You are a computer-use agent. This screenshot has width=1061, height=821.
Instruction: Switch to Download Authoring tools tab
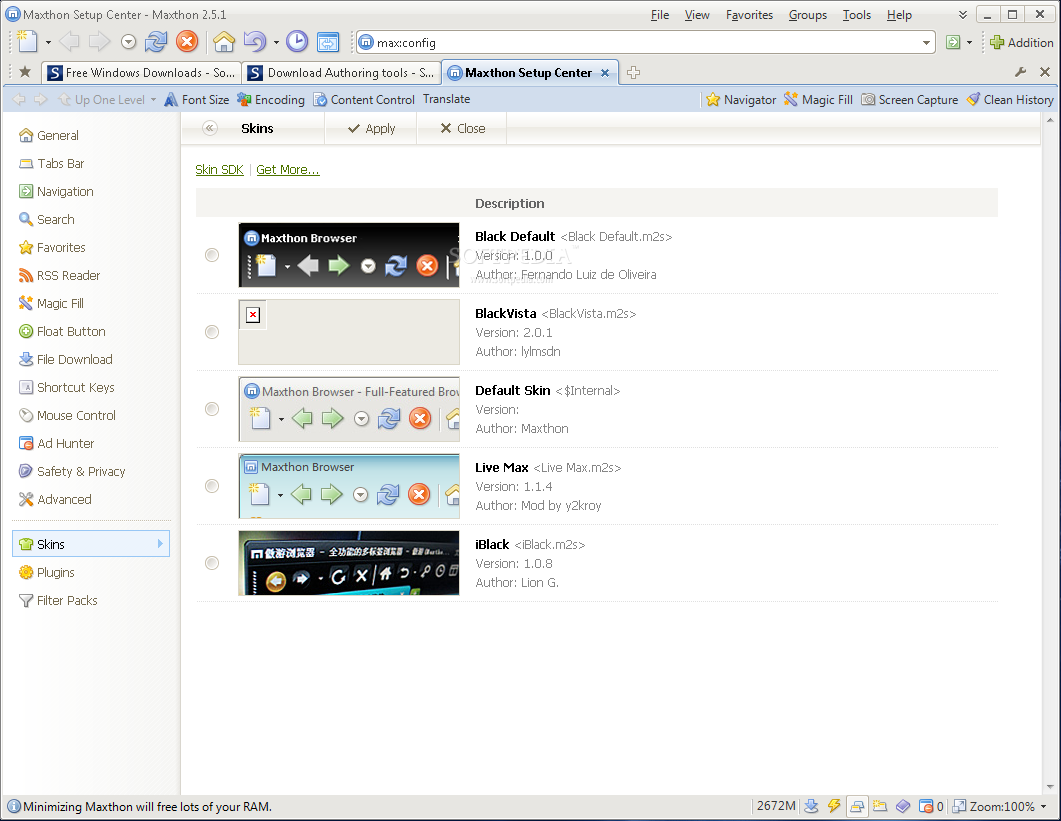[x=341, y=72]
